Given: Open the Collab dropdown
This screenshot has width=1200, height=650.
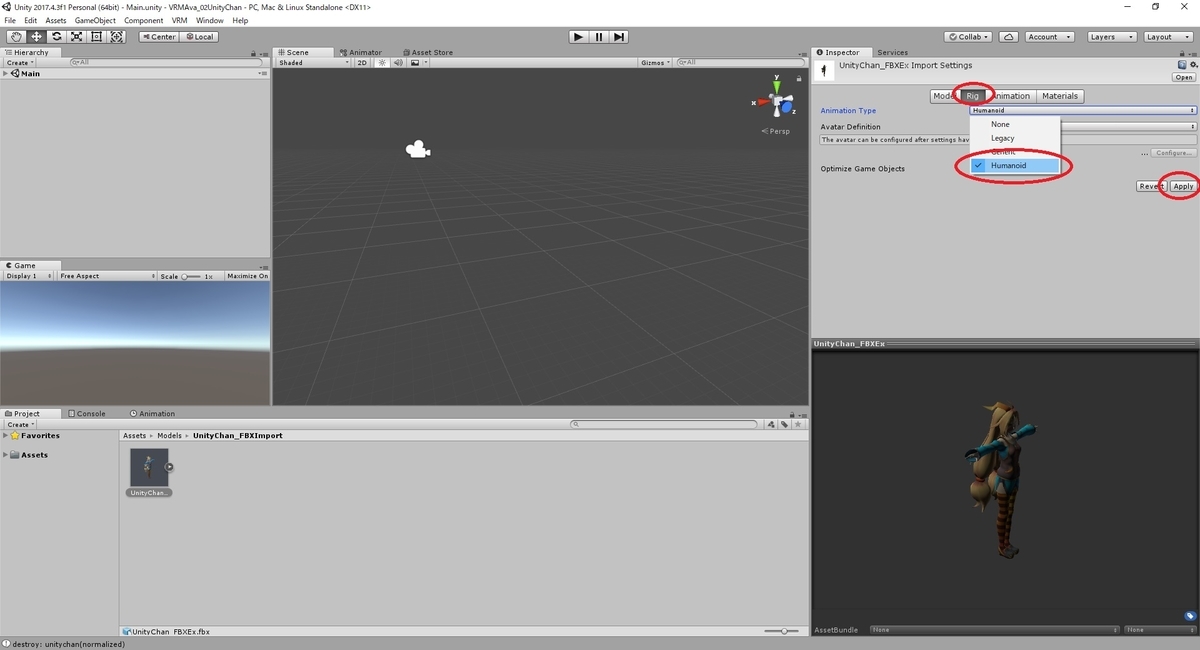Looking at the screenshot, I should click(x=969, y=37).
